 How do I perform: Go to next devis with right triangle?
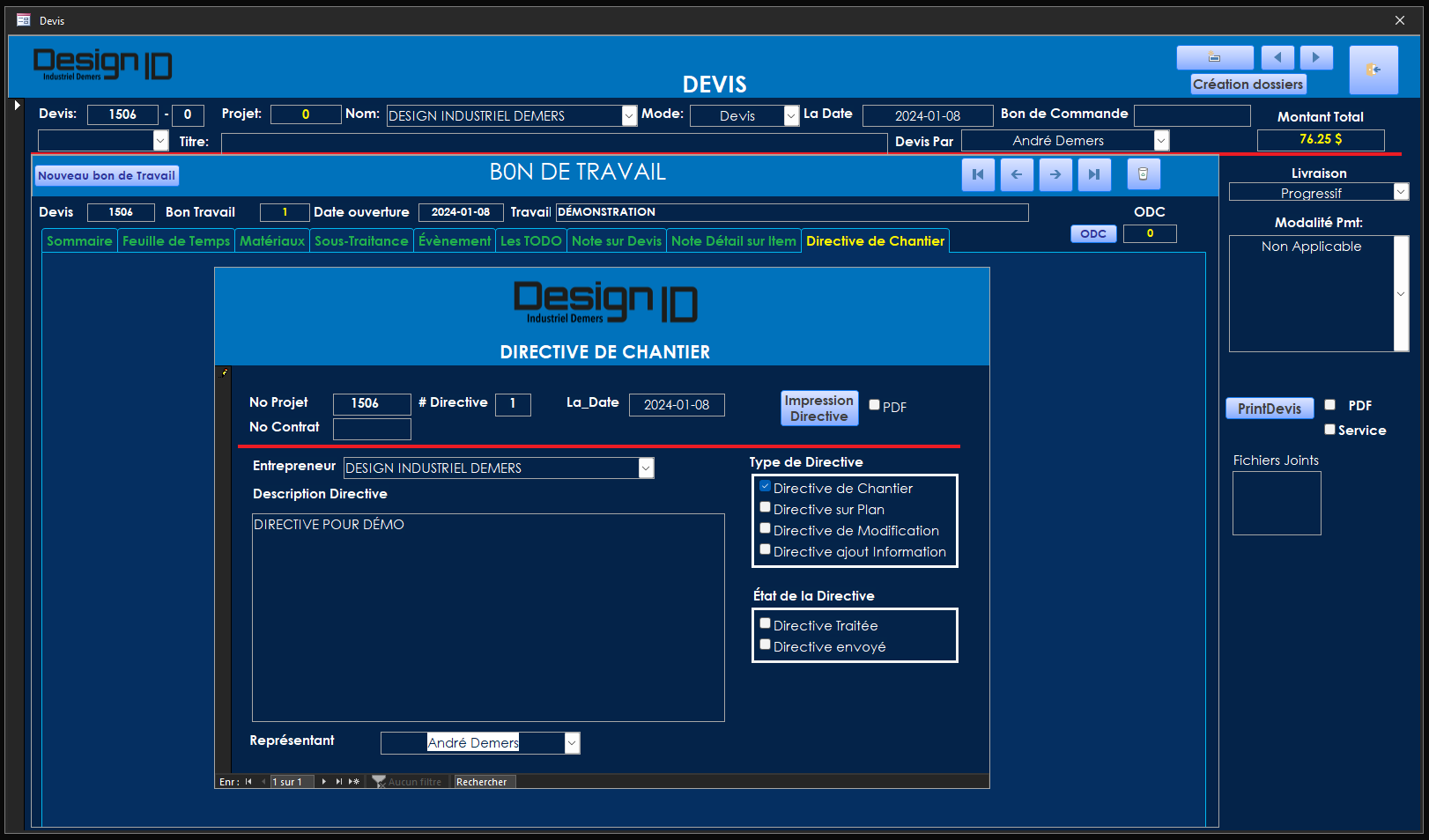pos(1315,57)
